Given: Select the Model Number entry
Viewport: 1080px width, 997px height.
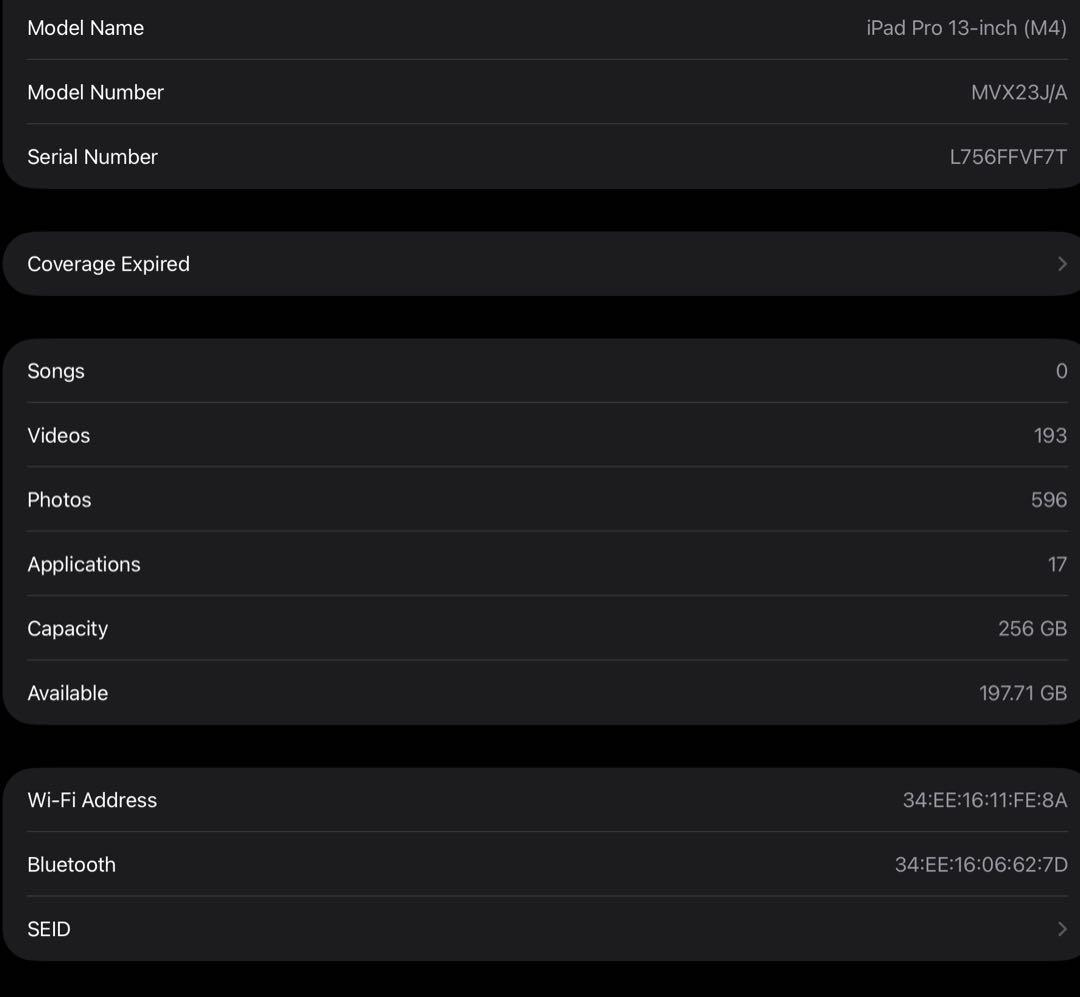Looking at the screenshot, I should [540, 92].
